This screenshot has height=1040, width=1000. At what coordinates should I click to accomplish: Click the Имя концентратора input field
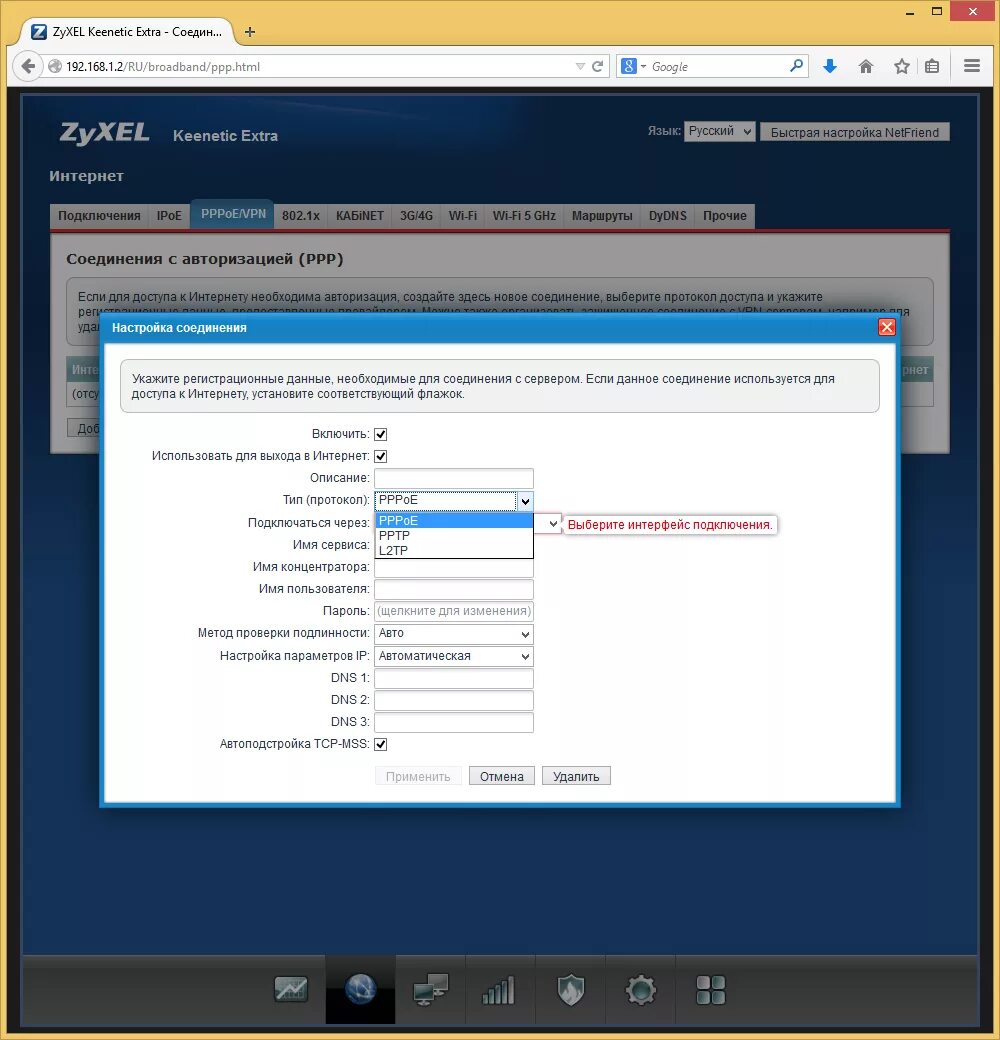pos(454,567)
